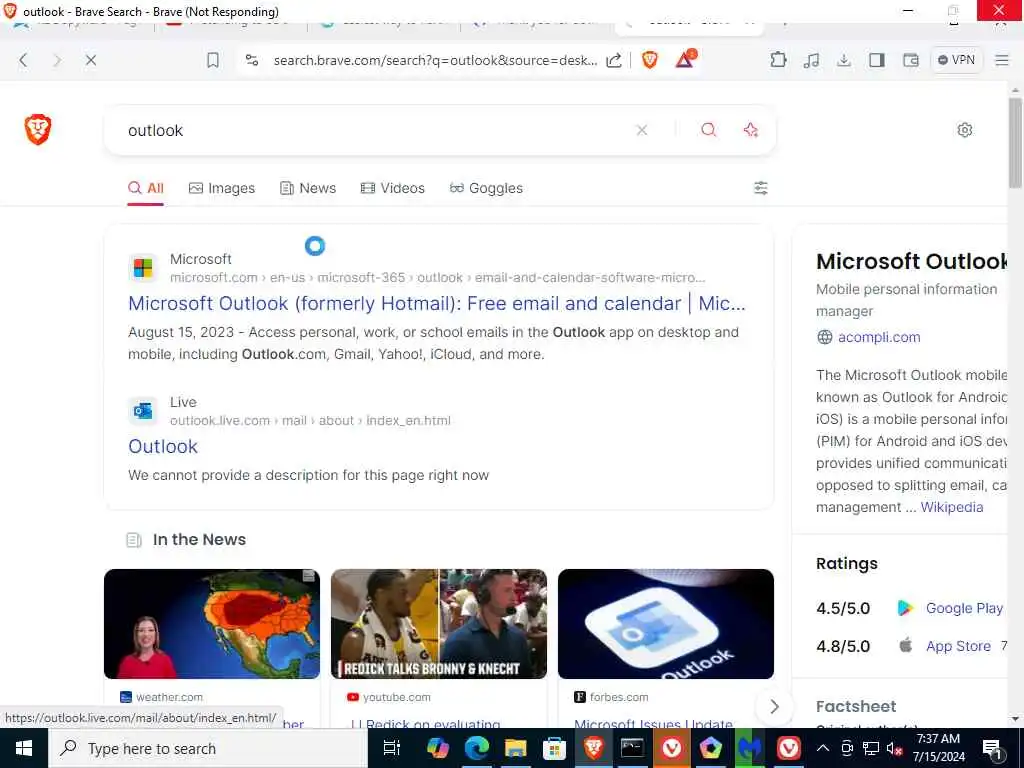Click the Brave Search lion logo

(x=38, y=129)
